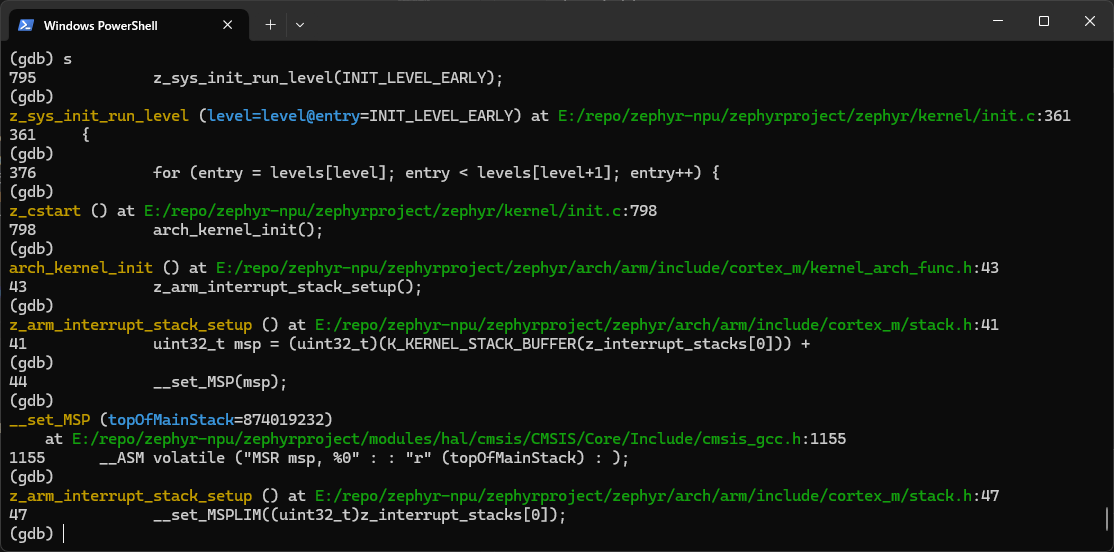Click the text "arch_kernel_init();" on line 798
Image resolution: width=1114 pixels, height=552 pixels.
pyautogui.click(x=238, y=229)
